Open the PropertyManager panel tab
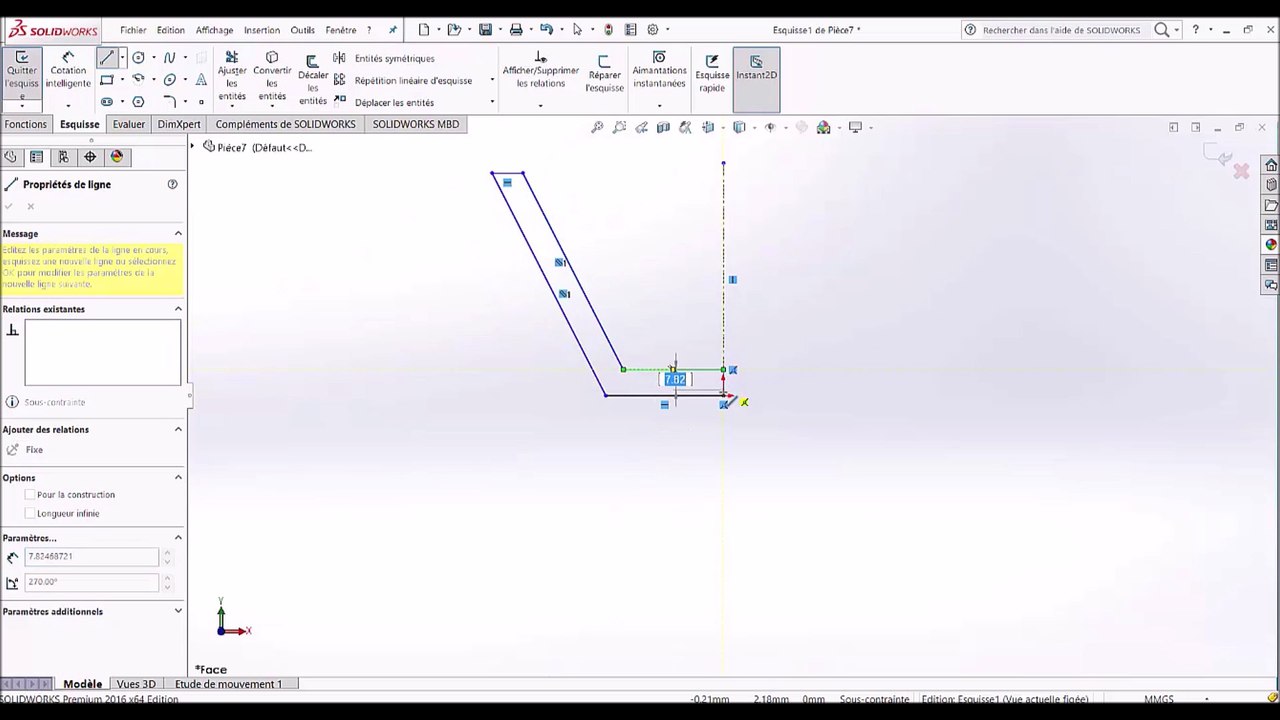 click(36, 157)
